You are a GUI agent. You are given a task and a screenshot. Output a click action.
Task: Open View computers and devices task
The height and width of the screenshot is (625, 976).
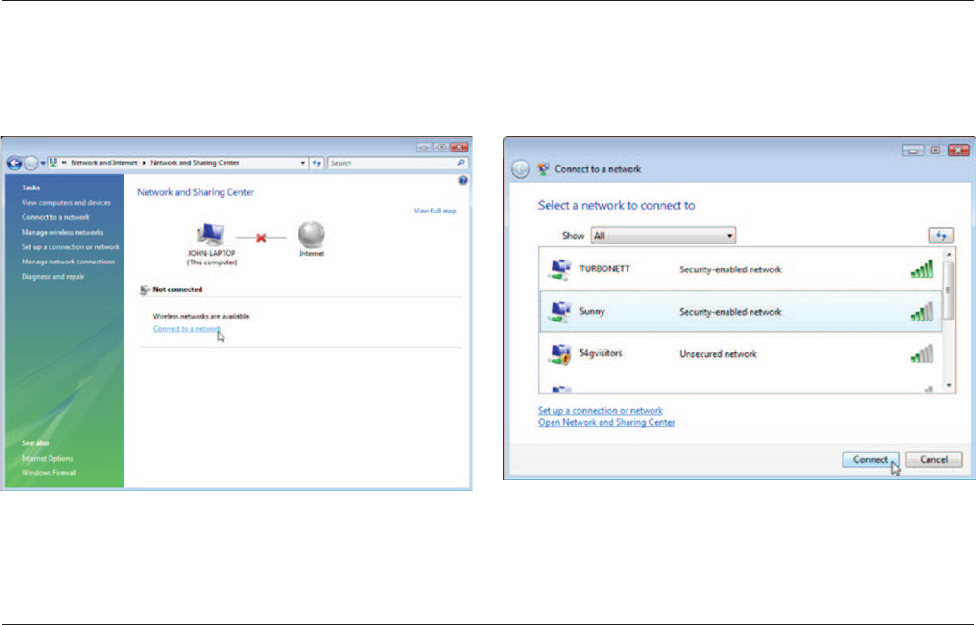coord(66,202)
